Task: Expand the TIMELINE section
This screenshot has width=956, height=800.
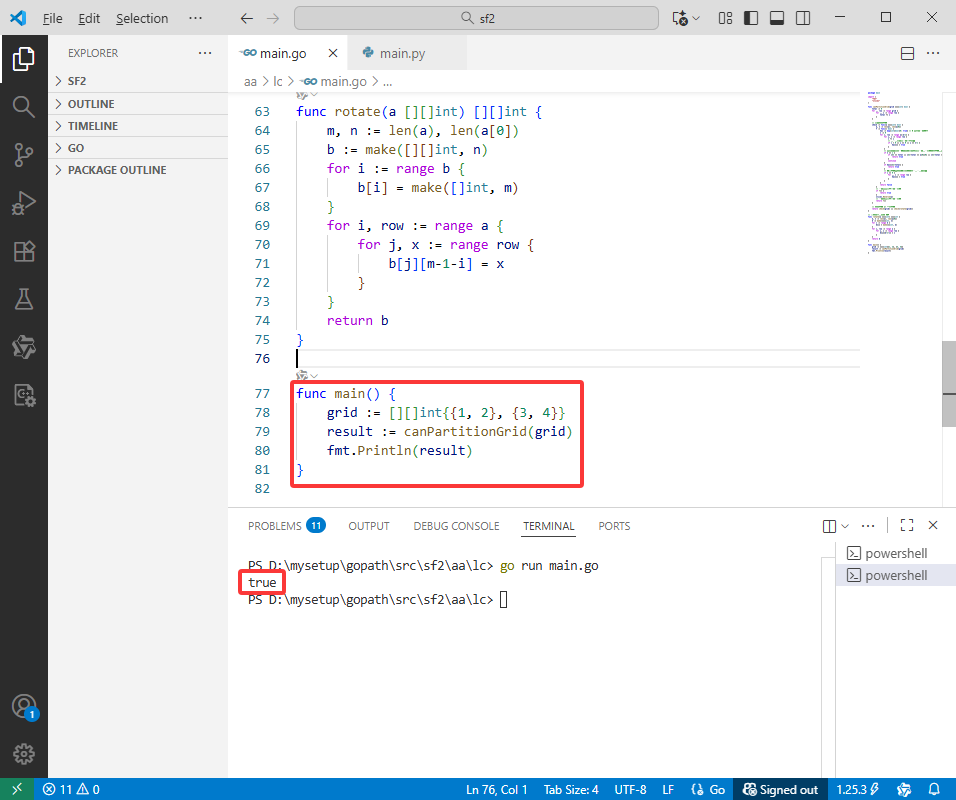Action: point(138,126)
